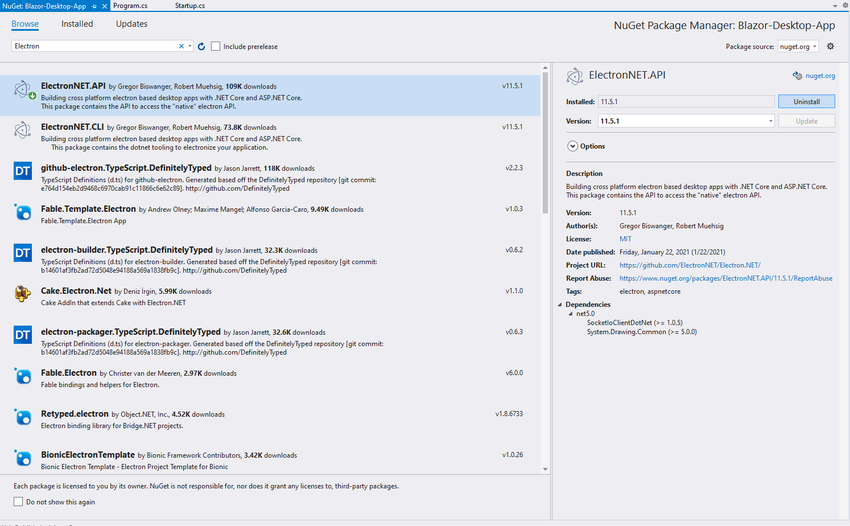Click the Uninstall button

[x=806, y=101]
